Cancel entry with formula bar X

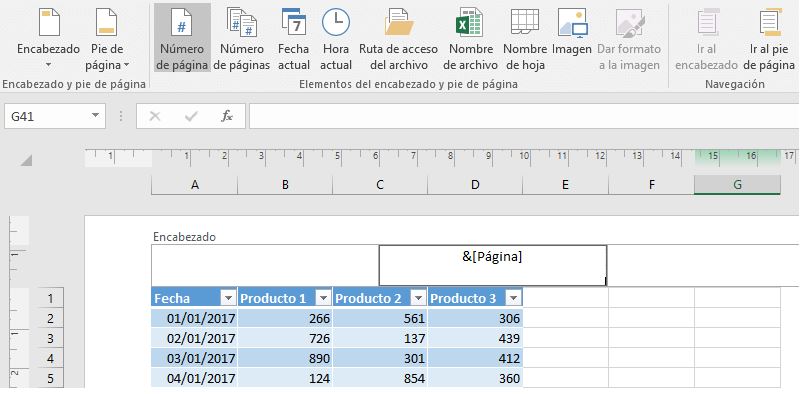click(155, 116)
